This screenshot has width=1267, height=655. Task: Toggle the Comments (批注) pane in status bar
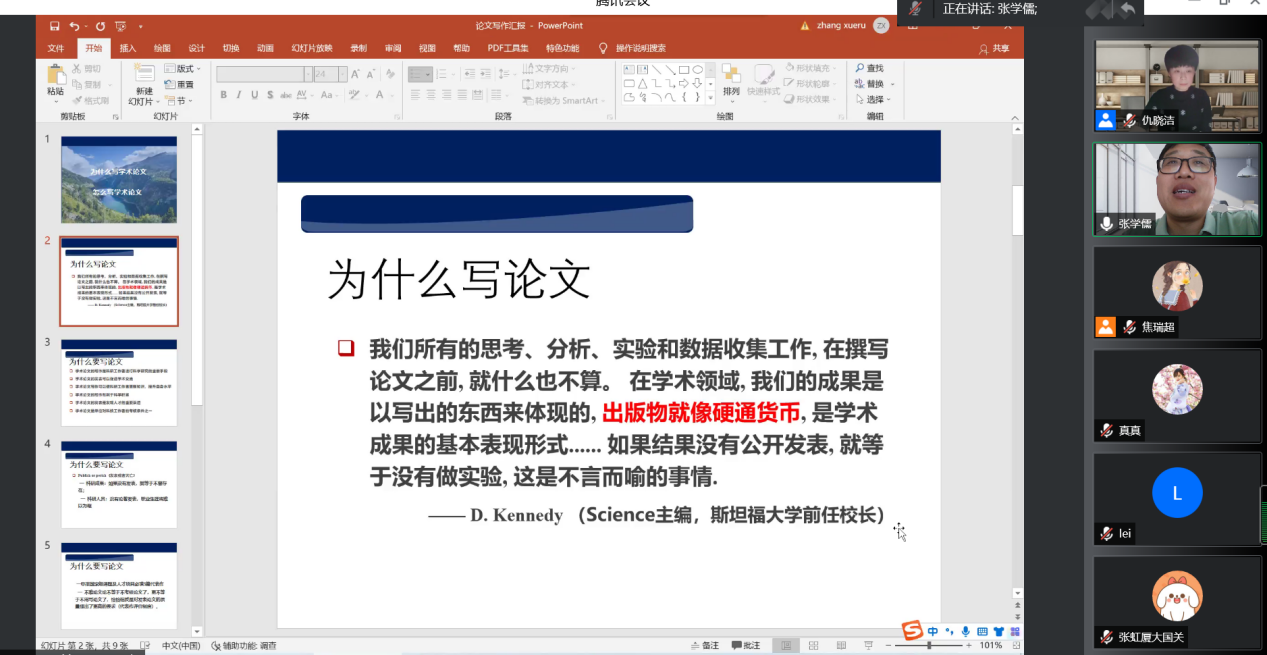click(x=745, y=646)
